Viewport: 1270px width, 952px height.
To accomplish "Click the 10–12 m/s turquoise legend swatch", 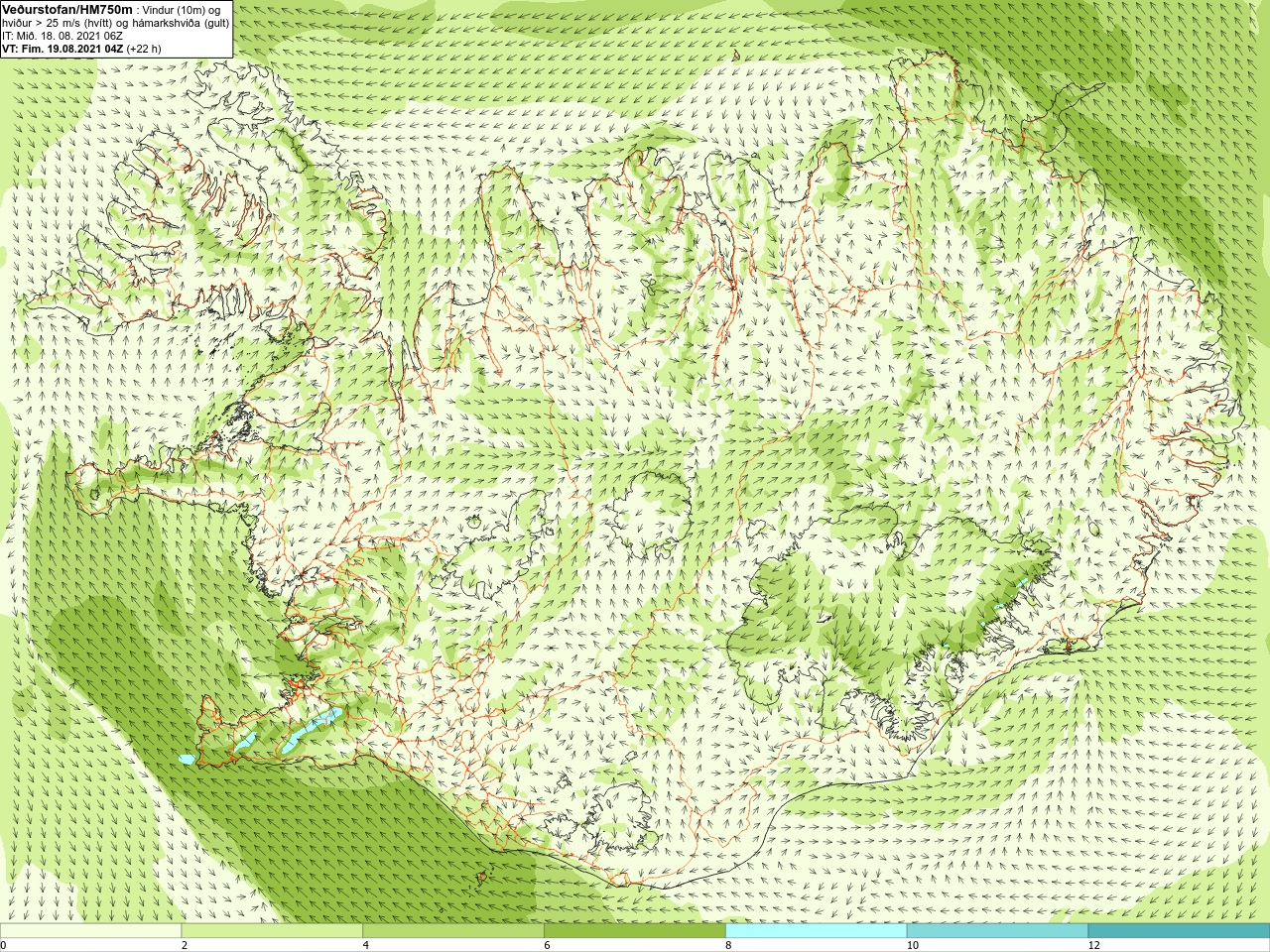I will (997, 931).
